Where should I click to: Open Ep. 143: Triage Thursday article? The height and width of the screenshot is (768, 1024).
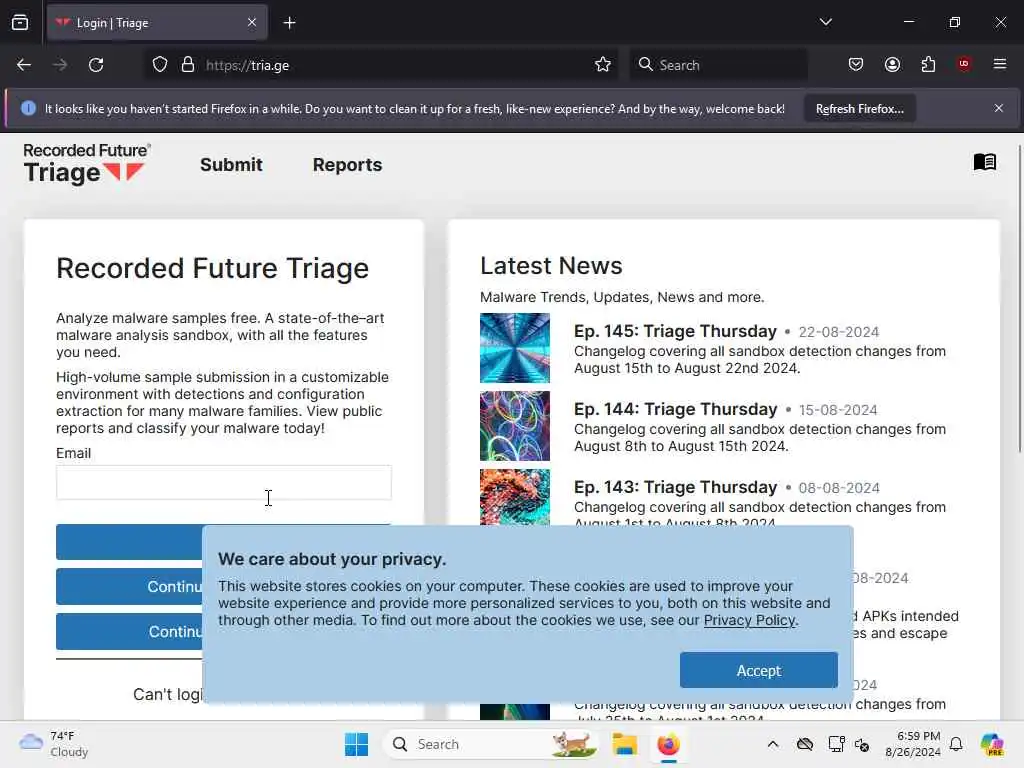click(675, 487)
